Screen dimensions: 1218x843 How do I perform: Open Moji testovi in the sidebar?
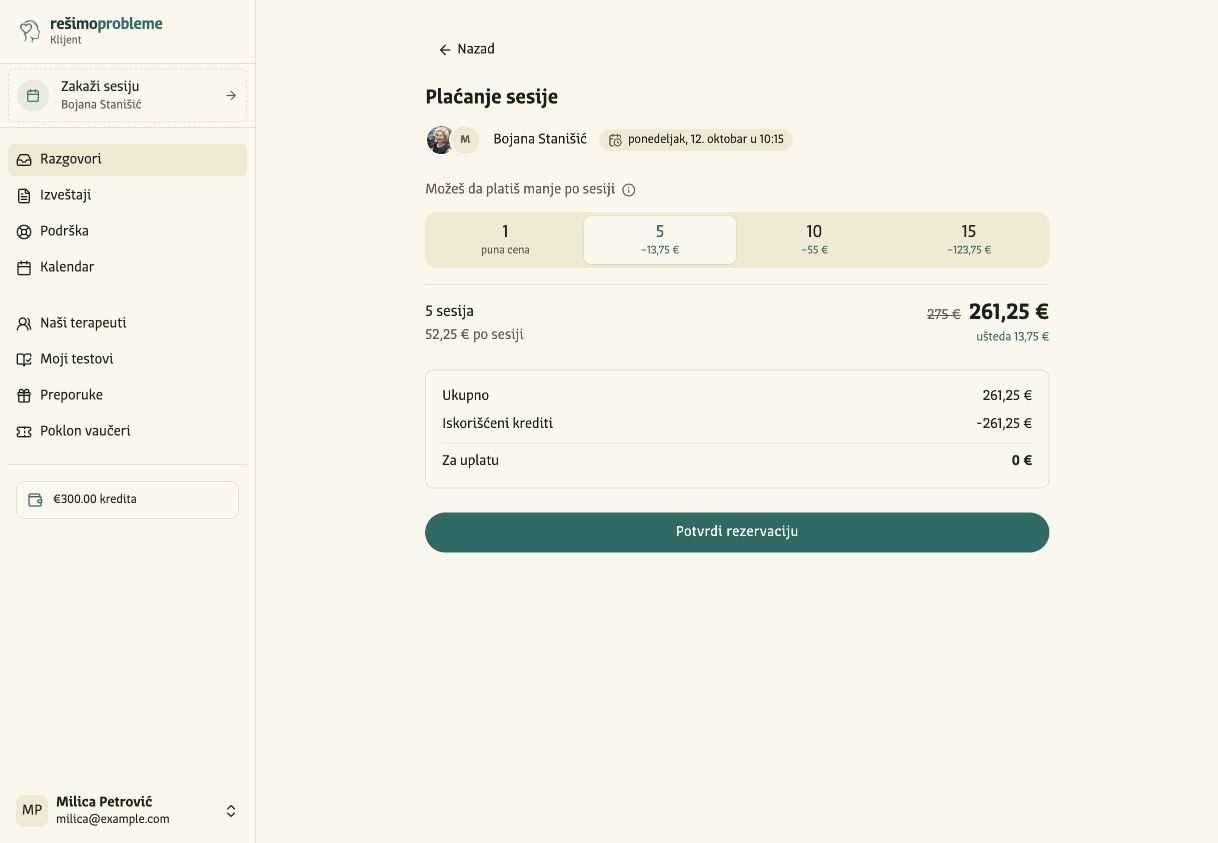click(x=128, y=360)
